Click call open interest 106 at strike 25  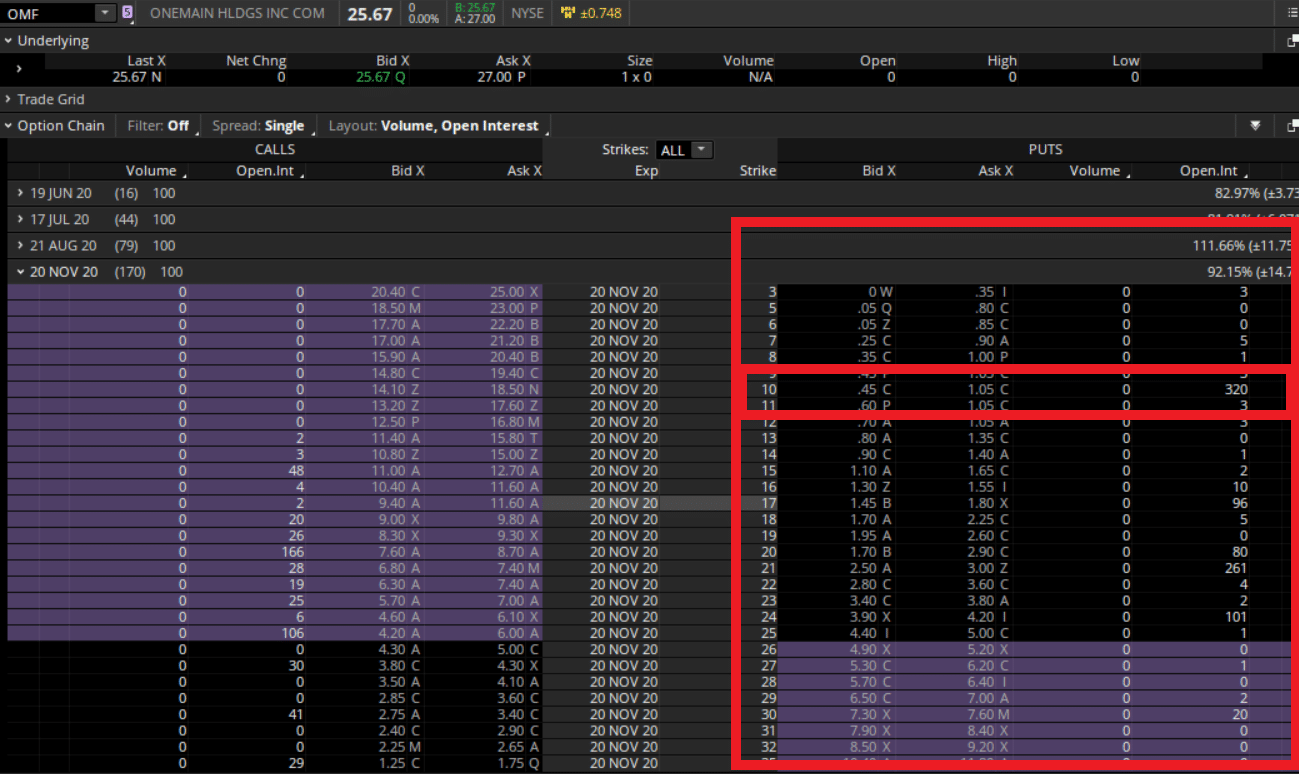[291, 632]
